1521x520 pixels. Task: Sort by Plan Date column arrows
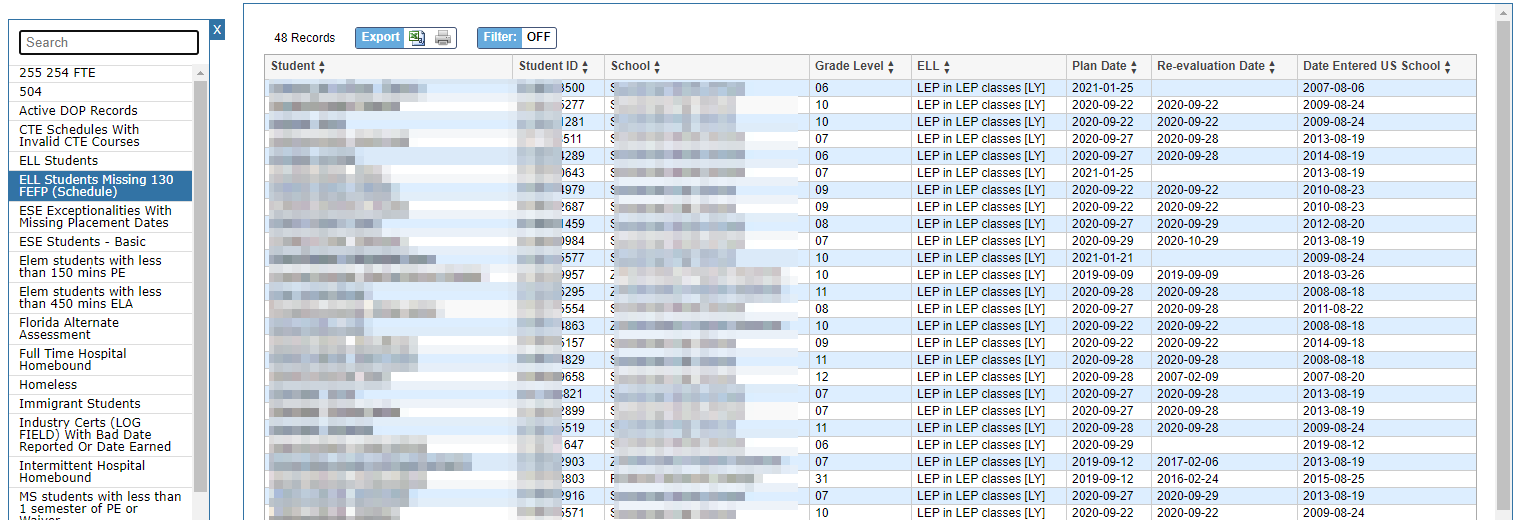pos(1134,67)
